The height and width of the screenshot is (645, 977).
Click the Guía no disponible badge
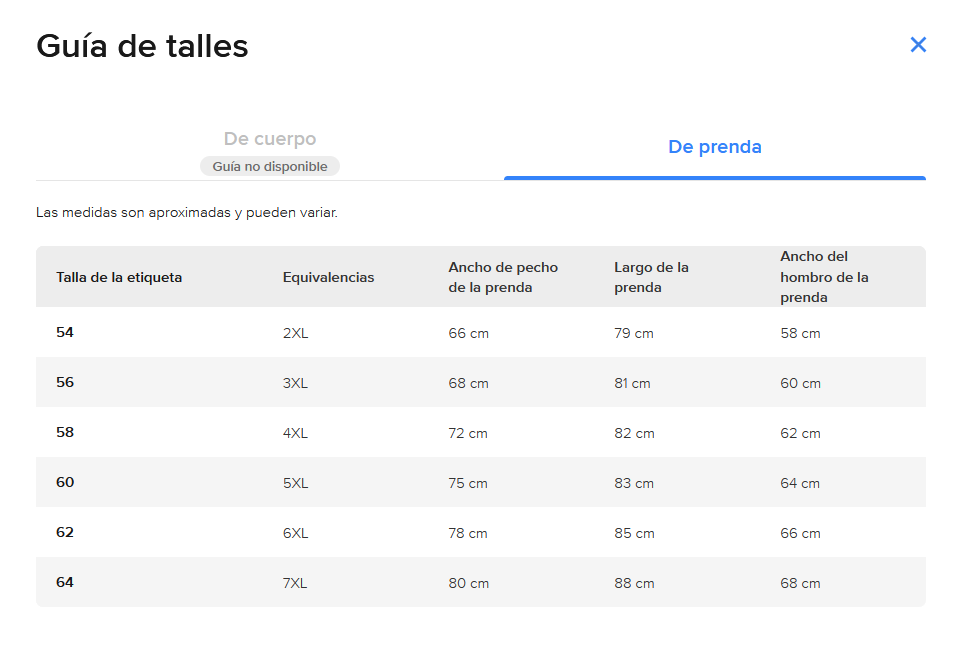pyautogui.click(x=270, y=167)
